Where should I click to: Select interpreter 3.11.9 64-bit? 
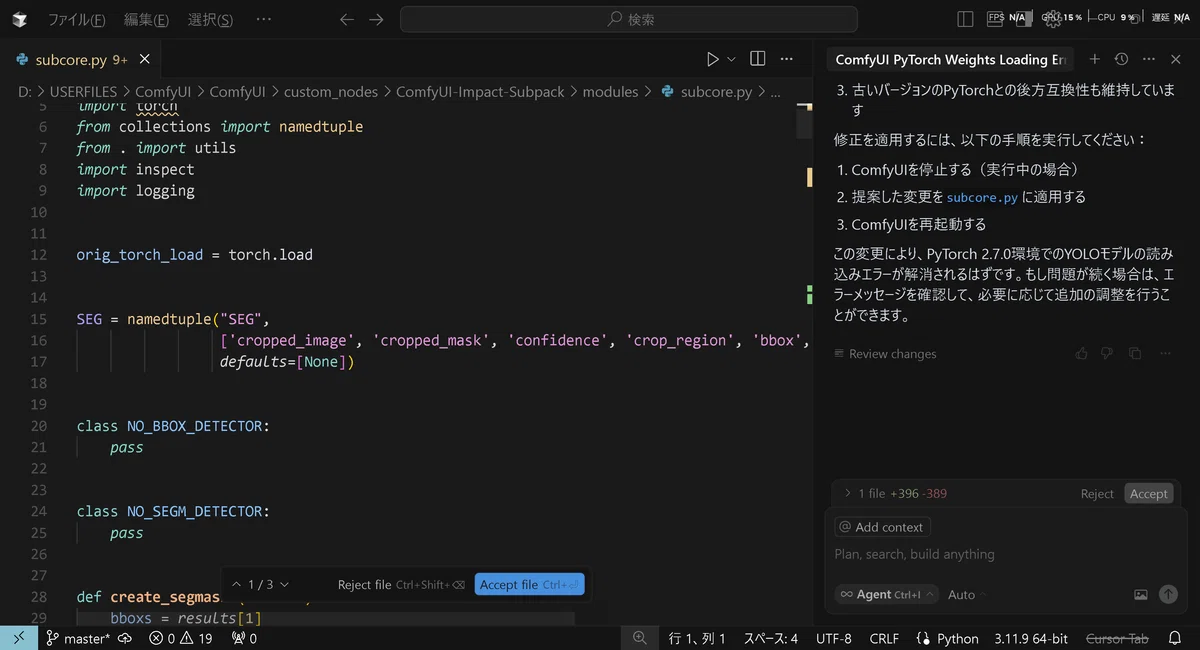pyautogui.click(x=1031, y=638)
